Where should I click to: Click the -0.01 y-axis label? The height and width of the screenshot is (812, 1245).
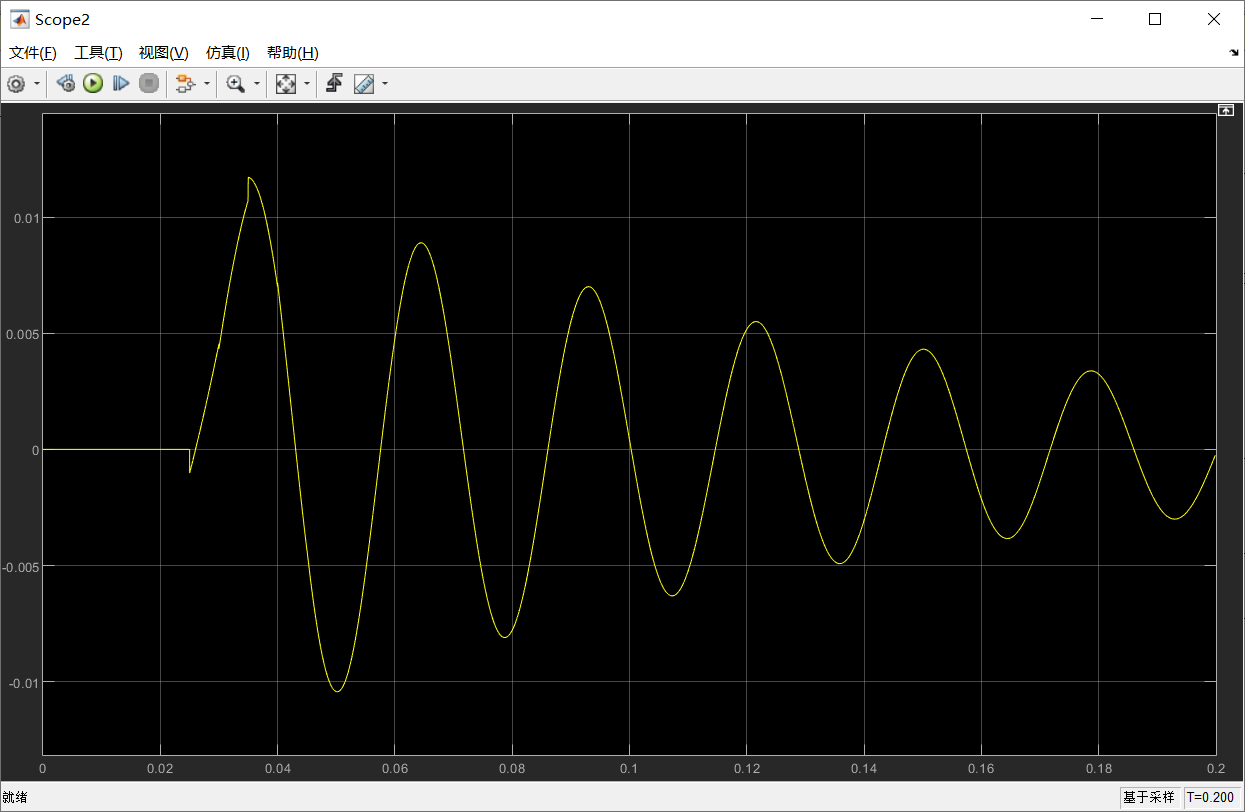(x=25, y=683)
